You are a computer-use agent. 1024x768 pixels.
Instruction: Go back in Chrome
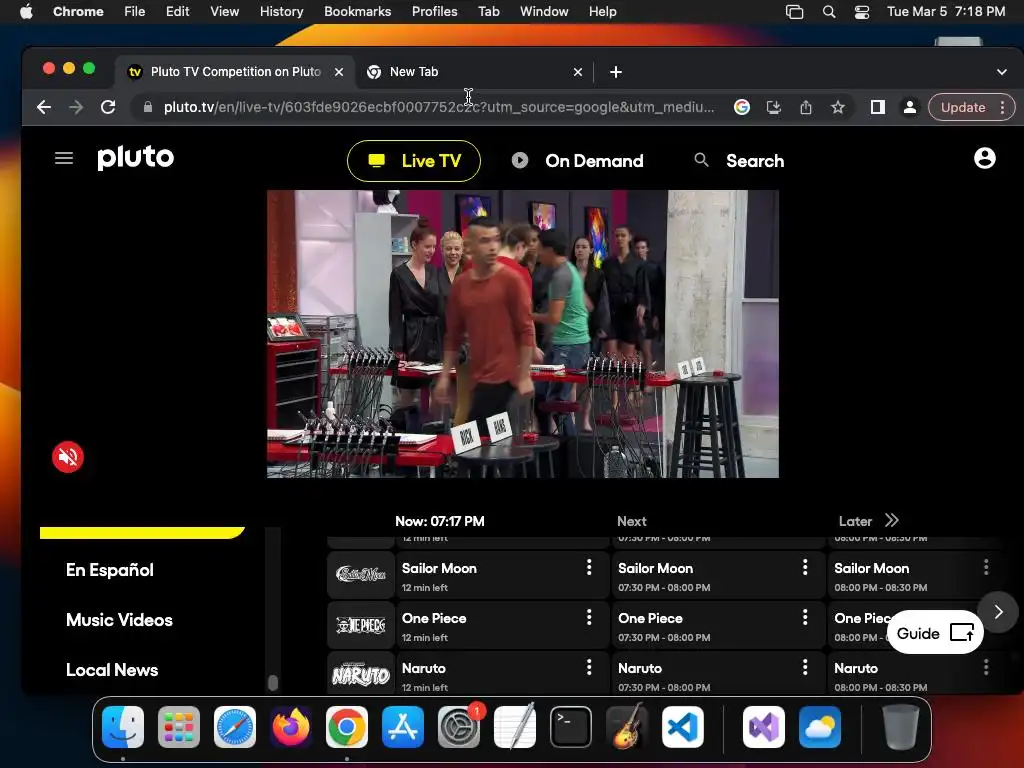[44, 107]
